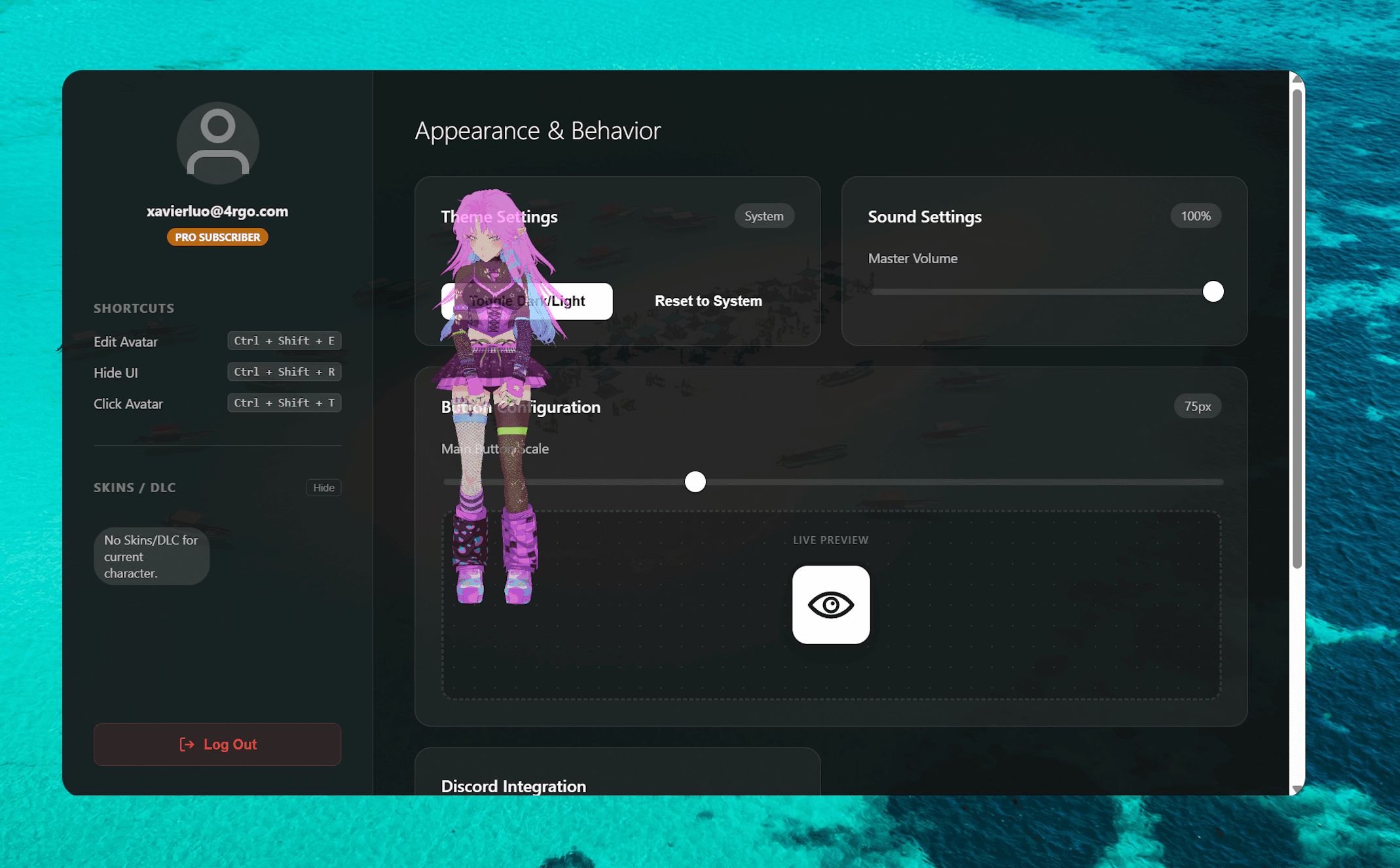Click the Master Volume slider handle
This screenshot has width=1400, height=868.
click(x=1213, y=292)
